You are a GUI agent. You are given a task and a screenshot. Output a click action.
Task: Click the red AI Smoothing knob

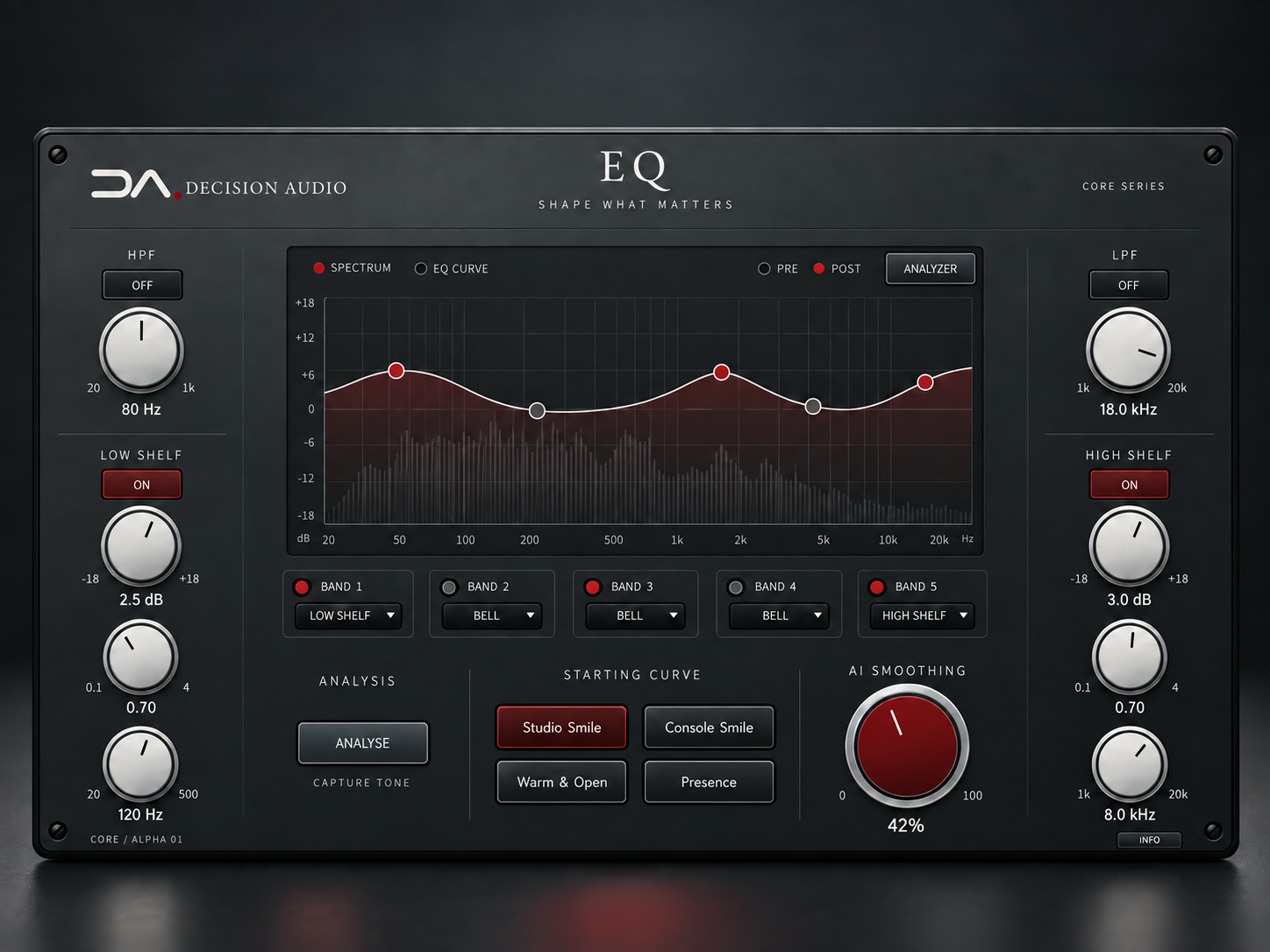pyautogui.click(x=907, y=747)
